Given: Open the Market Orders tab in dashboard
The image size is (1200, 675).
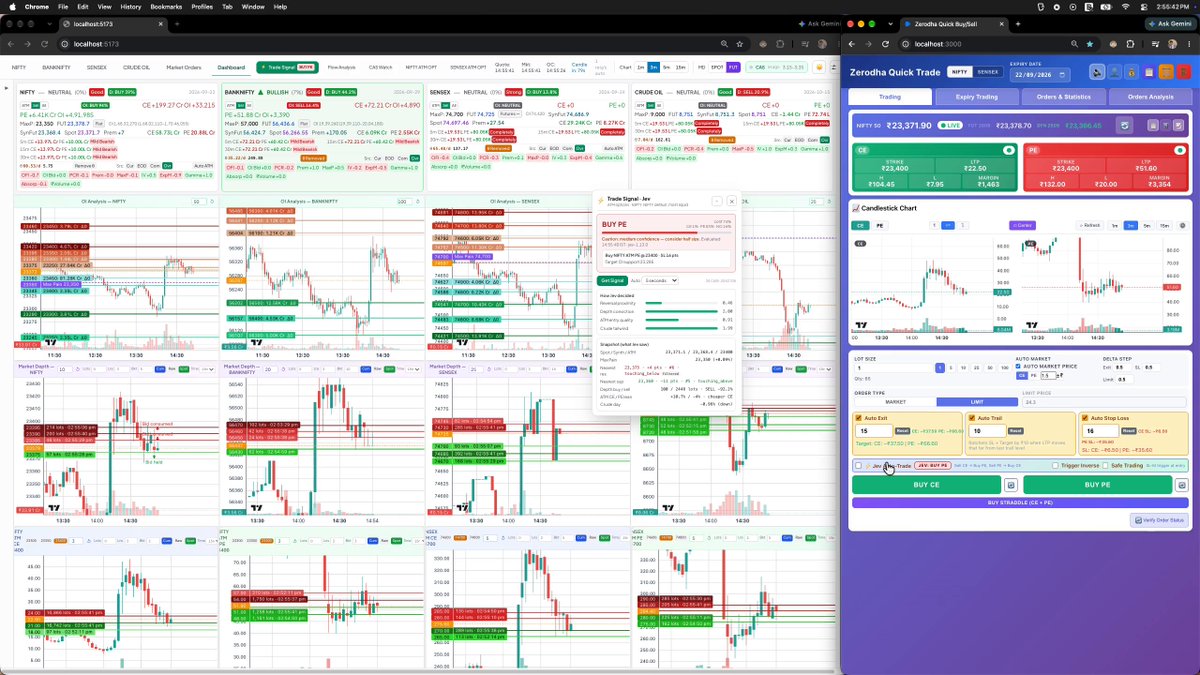Looking at the screenshot, I should coord(184,67).
